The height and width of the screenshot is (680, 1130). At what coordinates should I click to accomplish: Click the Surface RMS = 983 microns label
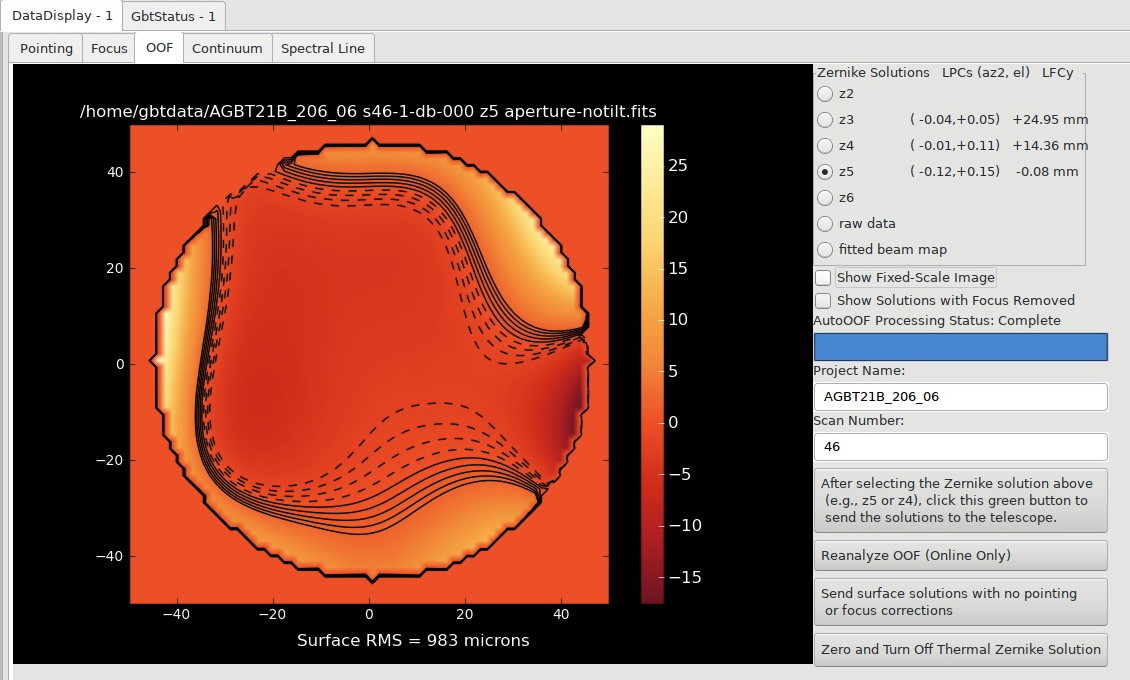click(413, 640)
